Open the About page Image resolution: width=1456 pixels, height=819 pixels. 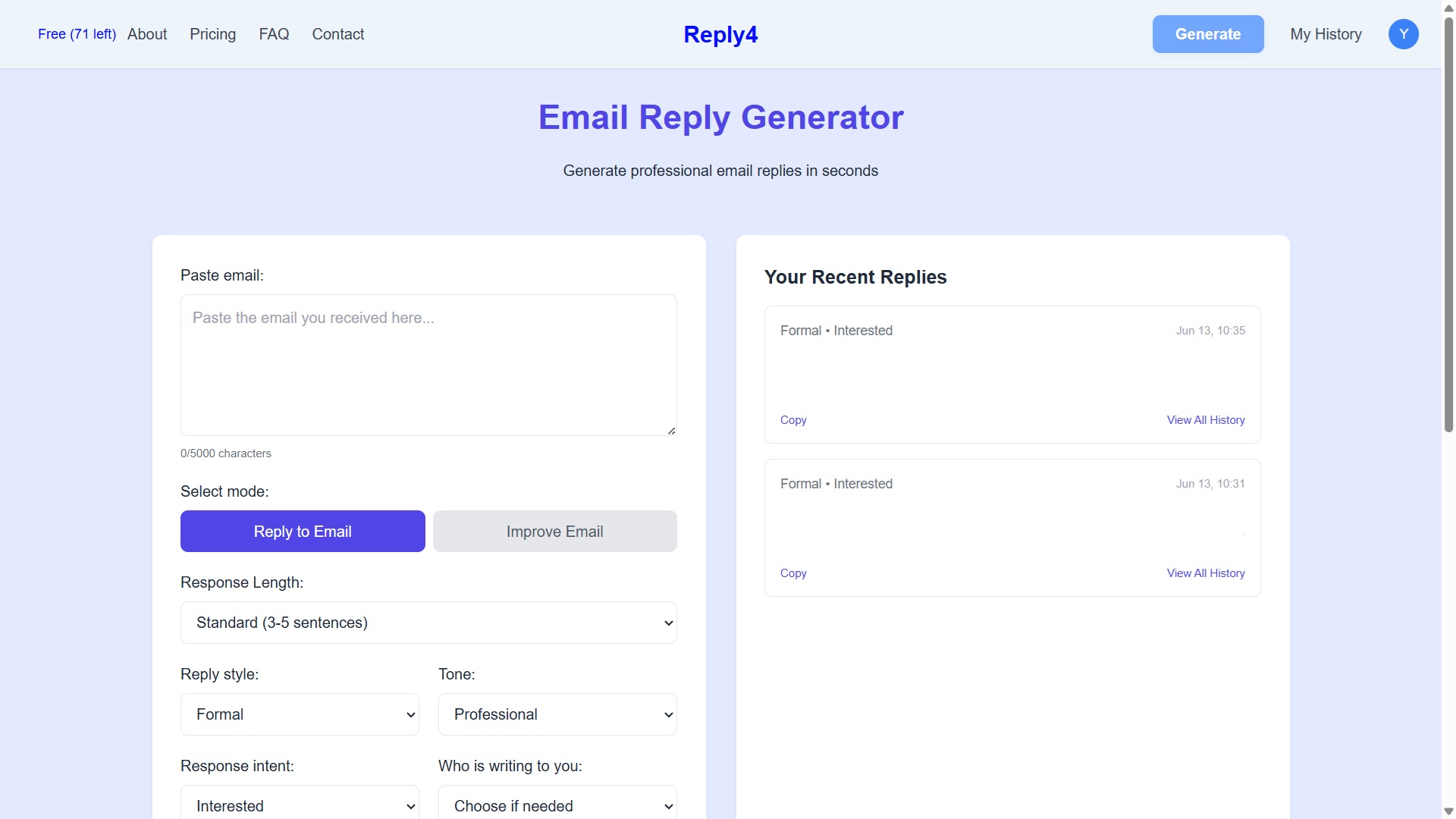point(147,34)
